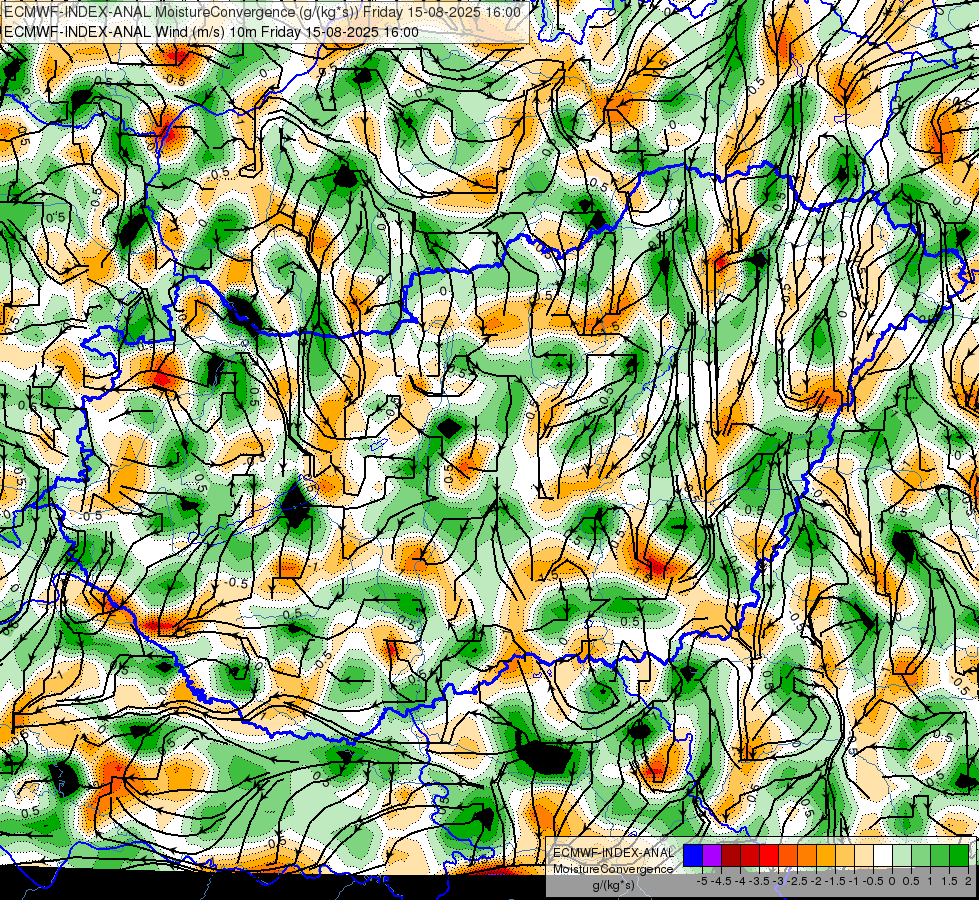Click the light orange swatch from -1.5 to -1
The width and height of the screenshot is (979, 900).
845,855
